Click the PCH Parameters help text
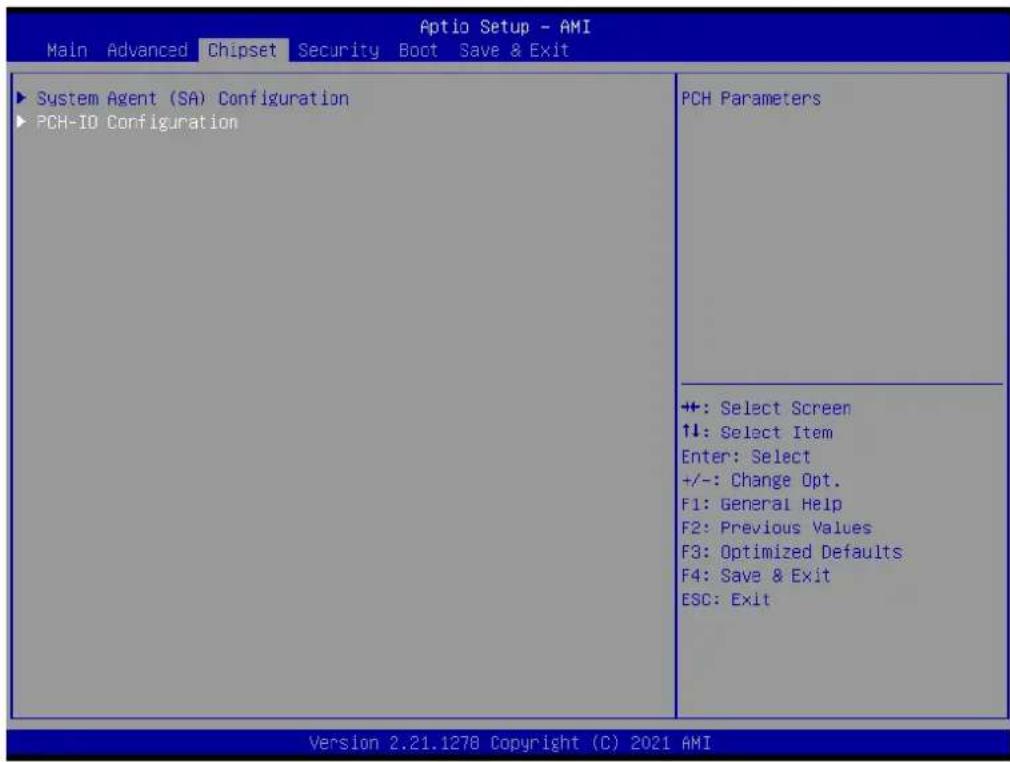 click(751, 99)
